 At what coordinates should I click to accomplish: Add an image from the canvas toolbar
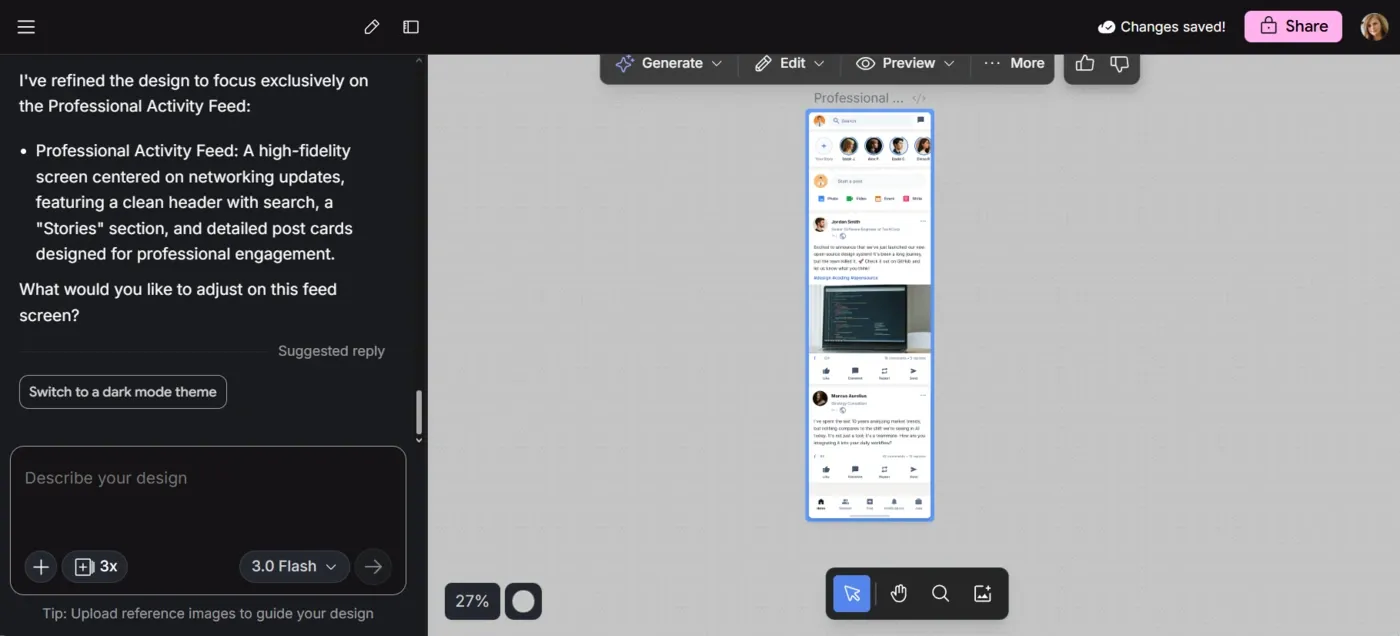point(982,593)
